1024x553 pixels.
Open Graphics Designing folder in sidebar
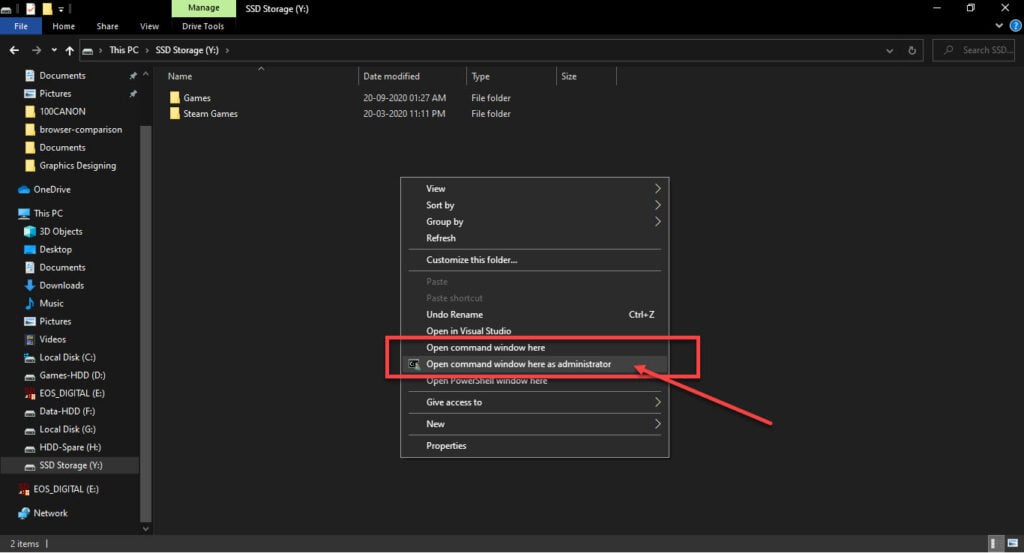point(77,166)
